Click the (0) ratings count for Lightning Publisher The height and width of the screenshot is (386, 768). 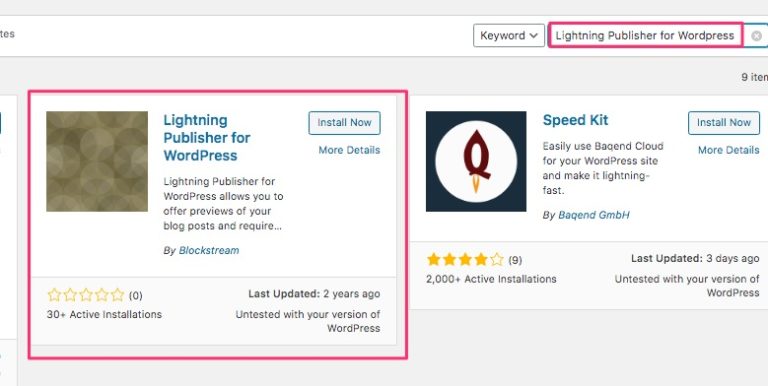[x=136, y=295]
